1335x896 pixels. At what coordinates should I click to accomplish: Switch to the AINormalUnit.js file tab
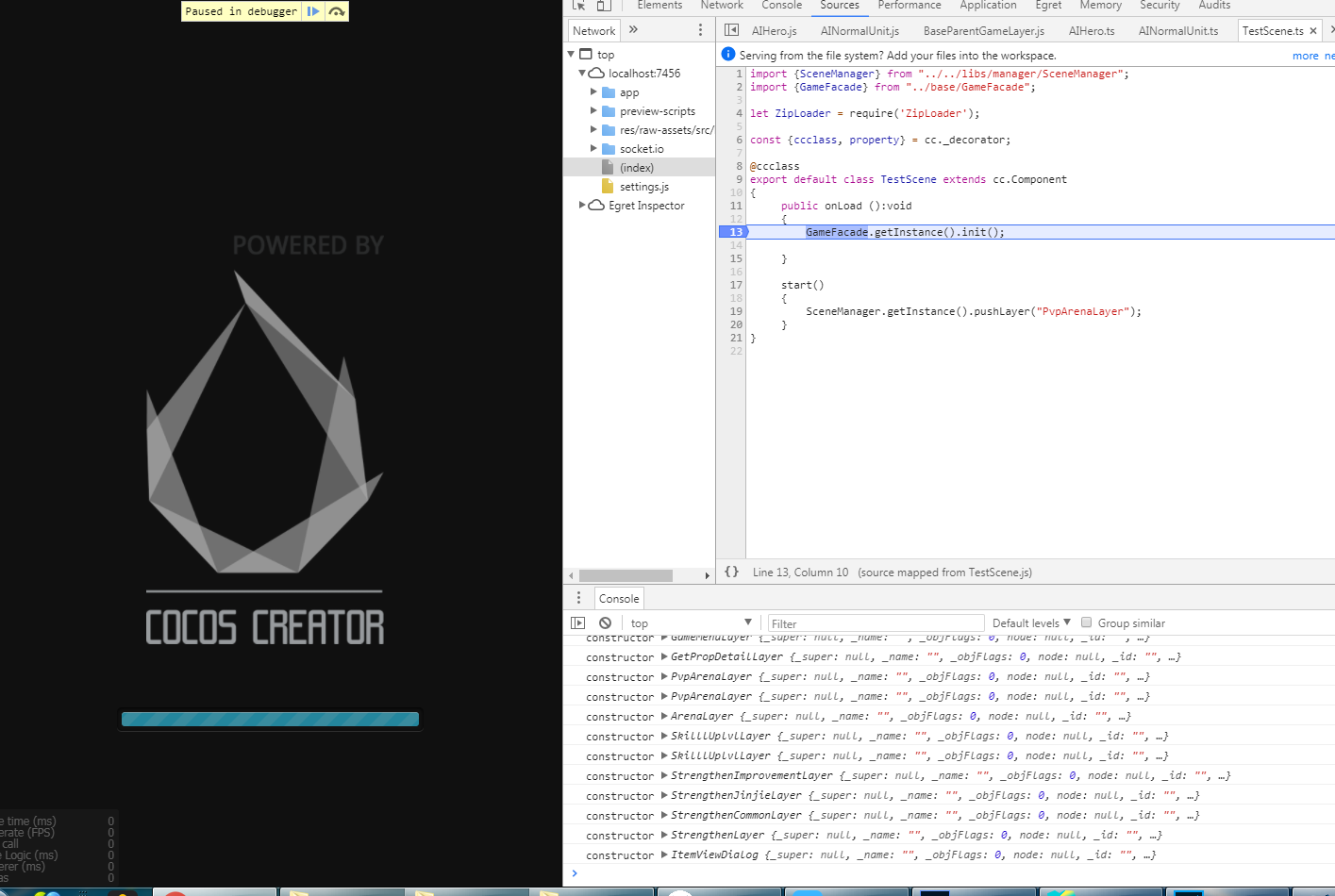coord(859,31)
